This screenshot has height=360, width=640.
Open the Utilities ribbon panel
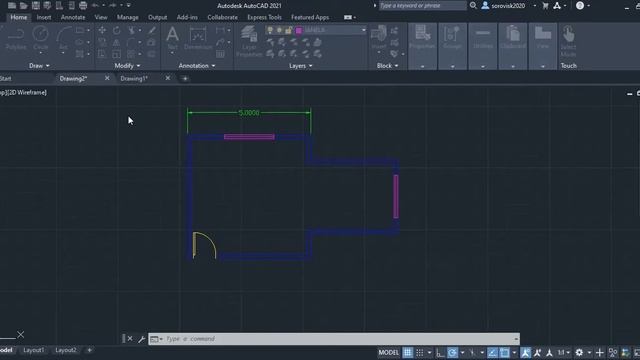tap(483, 46)
